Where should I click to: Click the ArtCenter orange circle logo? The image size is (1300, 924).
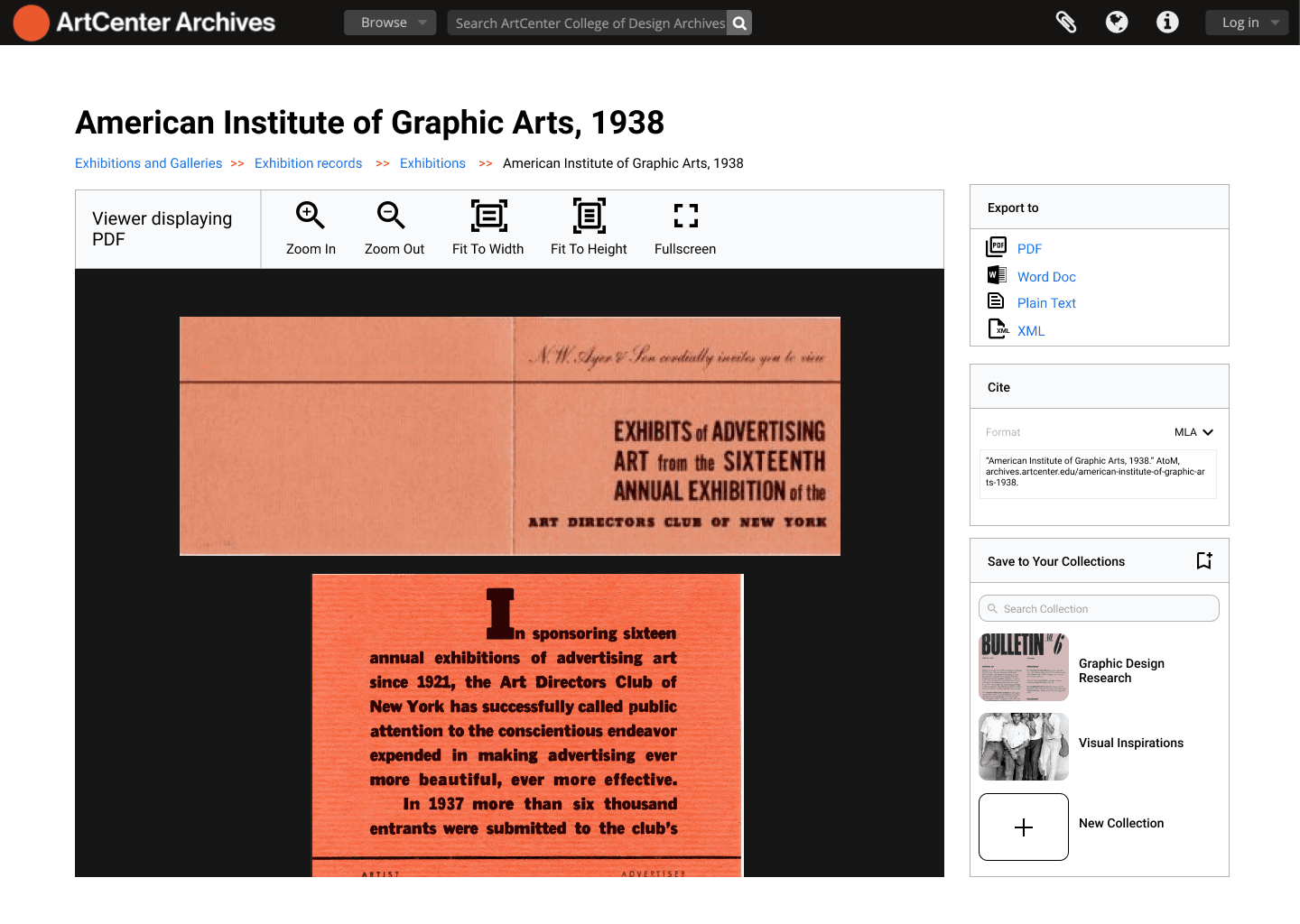[31, 23]
